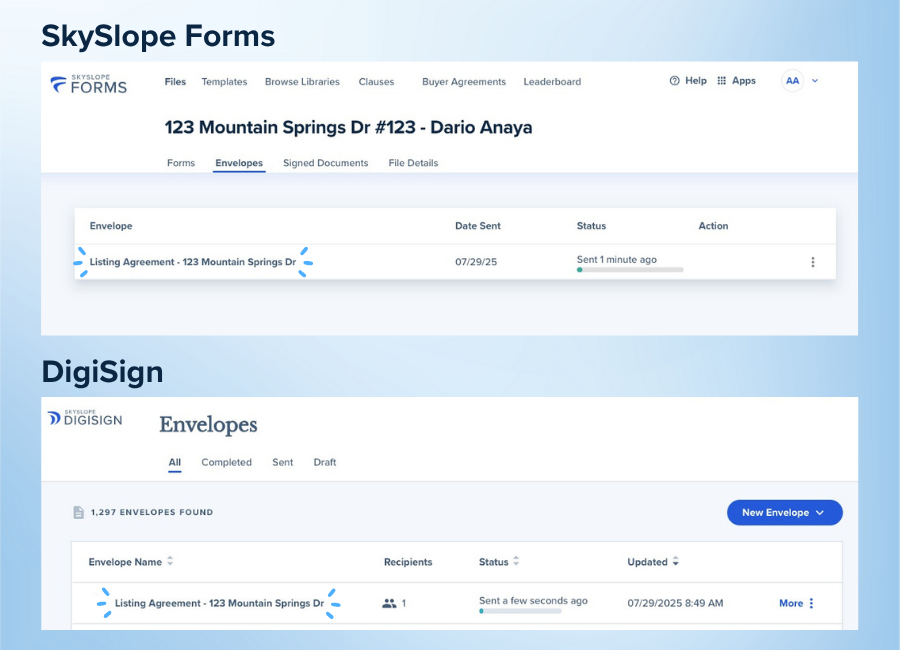The width and height of the screenshot is (900, 650).
Task: Click the Sent a few seconds ago progress bar
Action: click(x=520, y=612)
